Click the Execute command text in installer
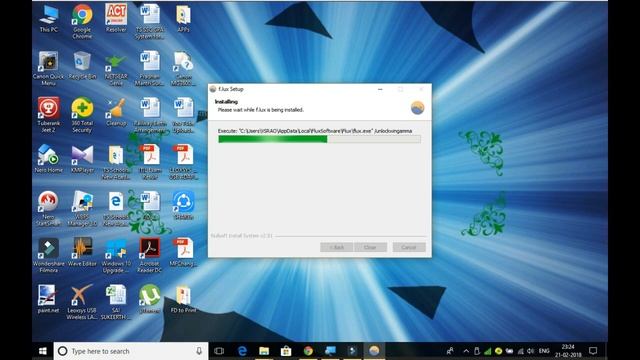Image resolution: width=640 pixels, height=360 pixels. click(315, 131)
